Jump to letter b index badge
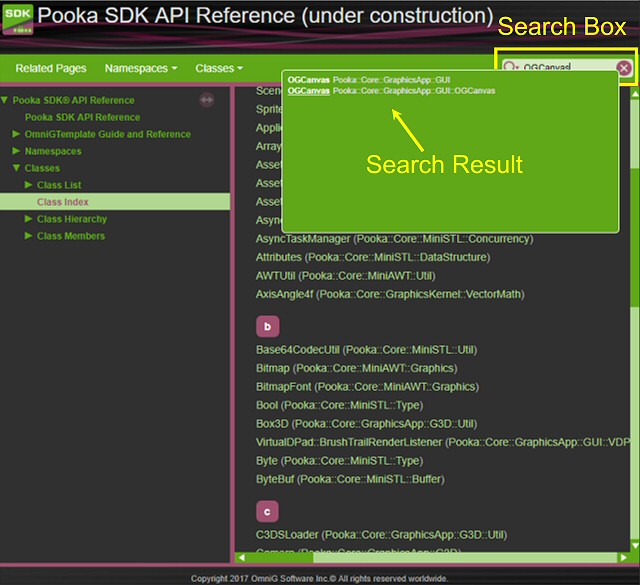 tap(268, 326)
